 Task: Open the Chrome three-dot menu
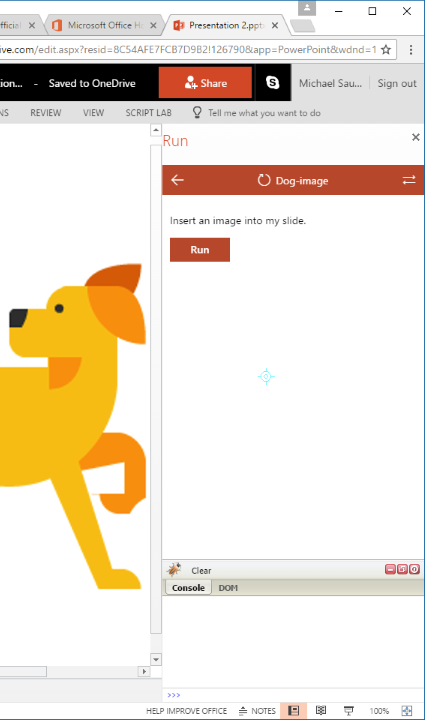click(x=411, y=50)
